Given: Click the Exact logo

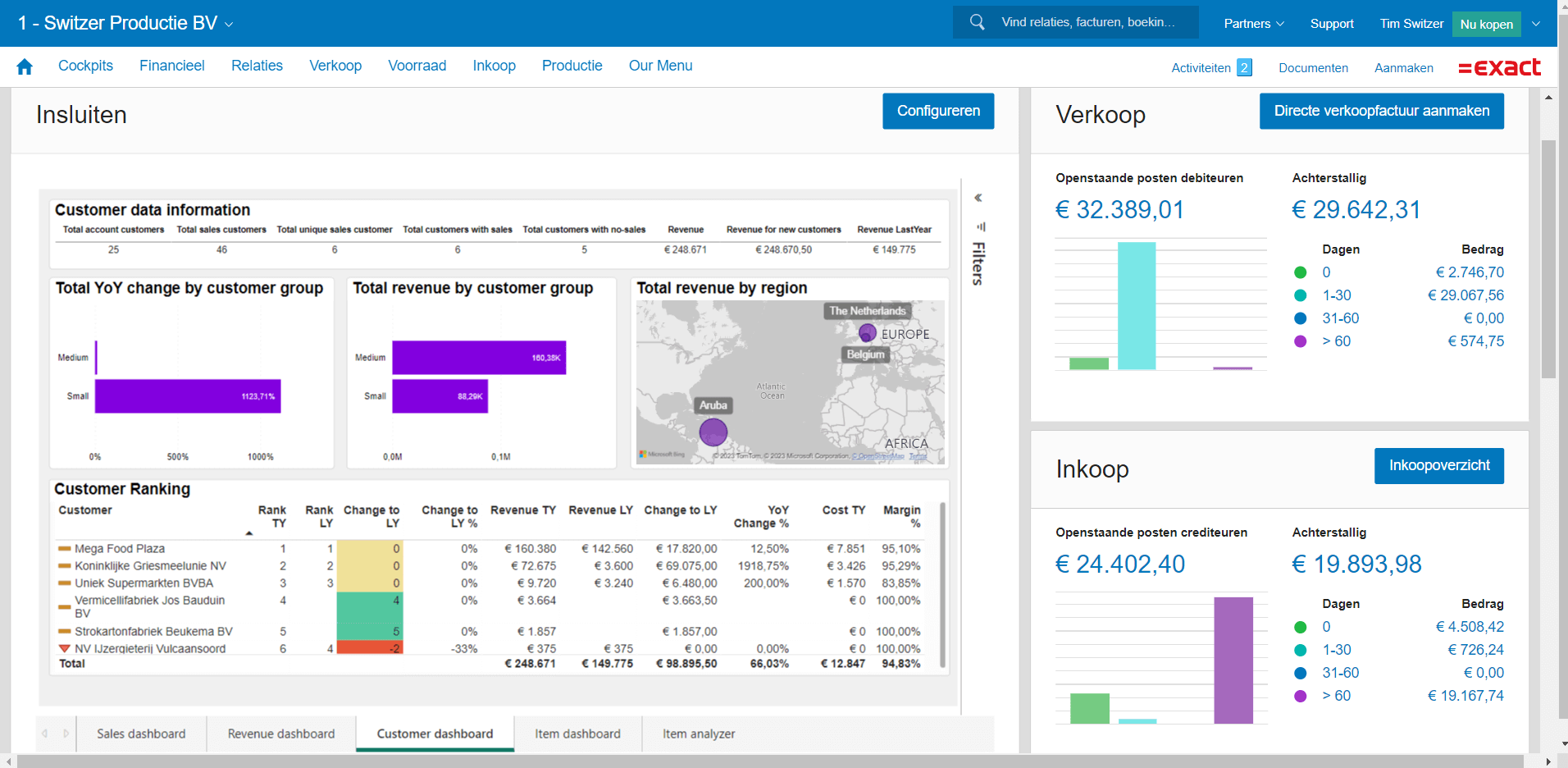Looking at the screenshot, I should point(1499,67).
